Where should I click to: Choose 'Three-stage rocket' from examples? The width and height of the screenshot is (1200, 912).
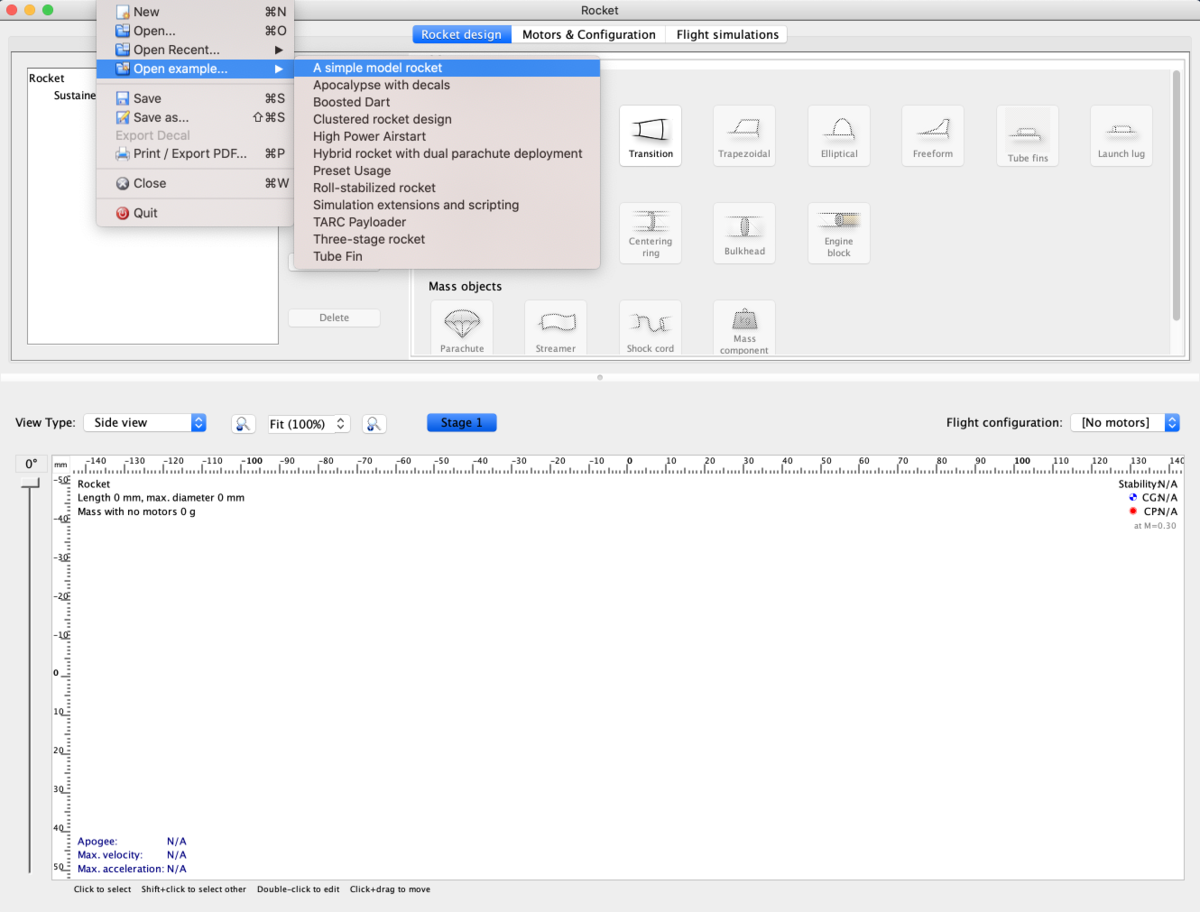(369, 239)
